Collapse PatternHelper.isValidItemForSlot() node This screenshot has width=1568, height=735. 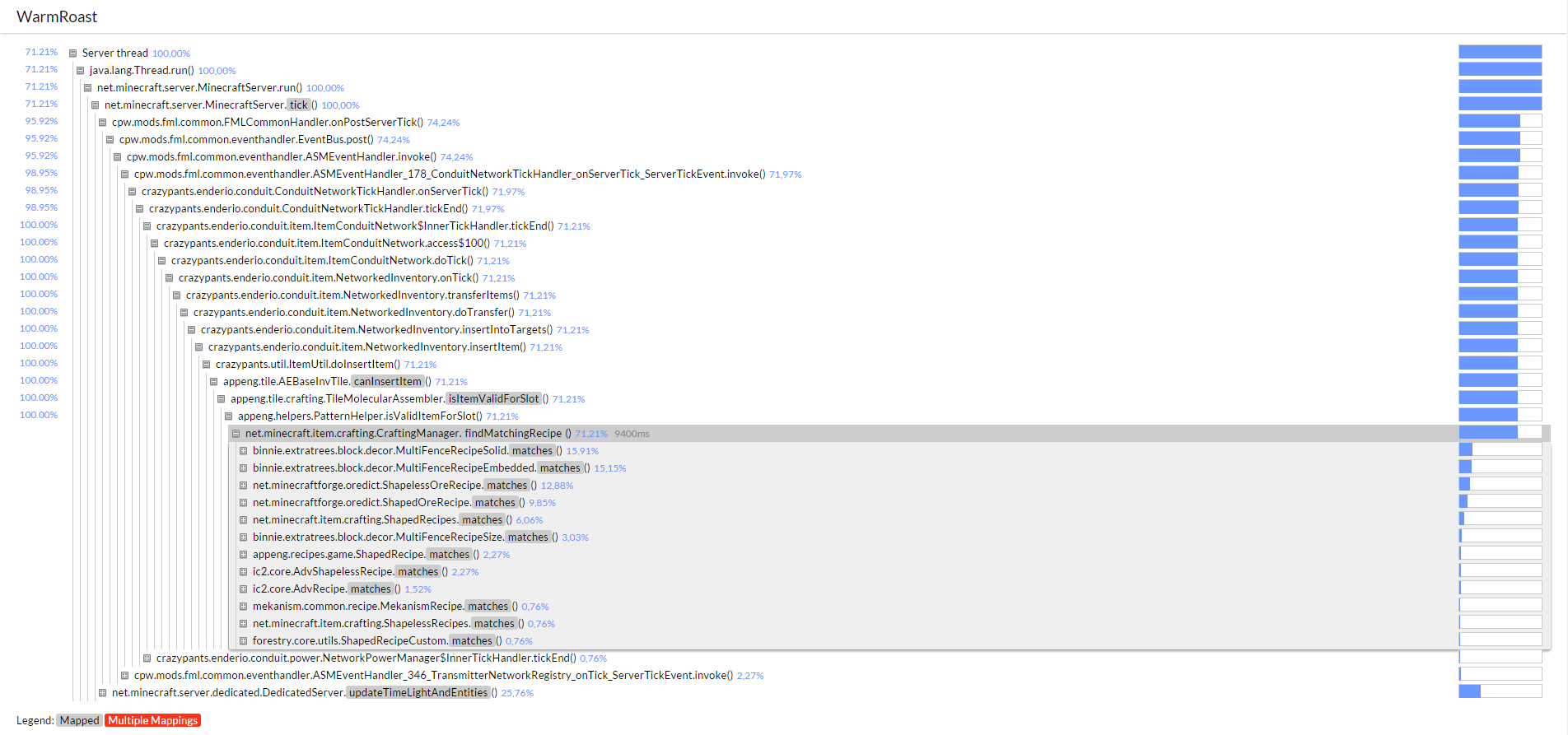click(228, 416)
